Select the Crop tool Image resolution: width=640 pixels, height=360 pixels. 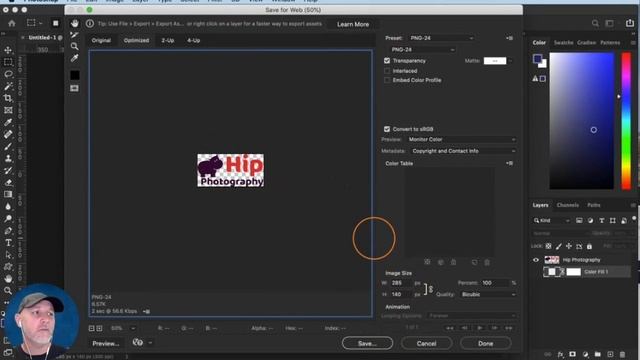pos(8,98)
